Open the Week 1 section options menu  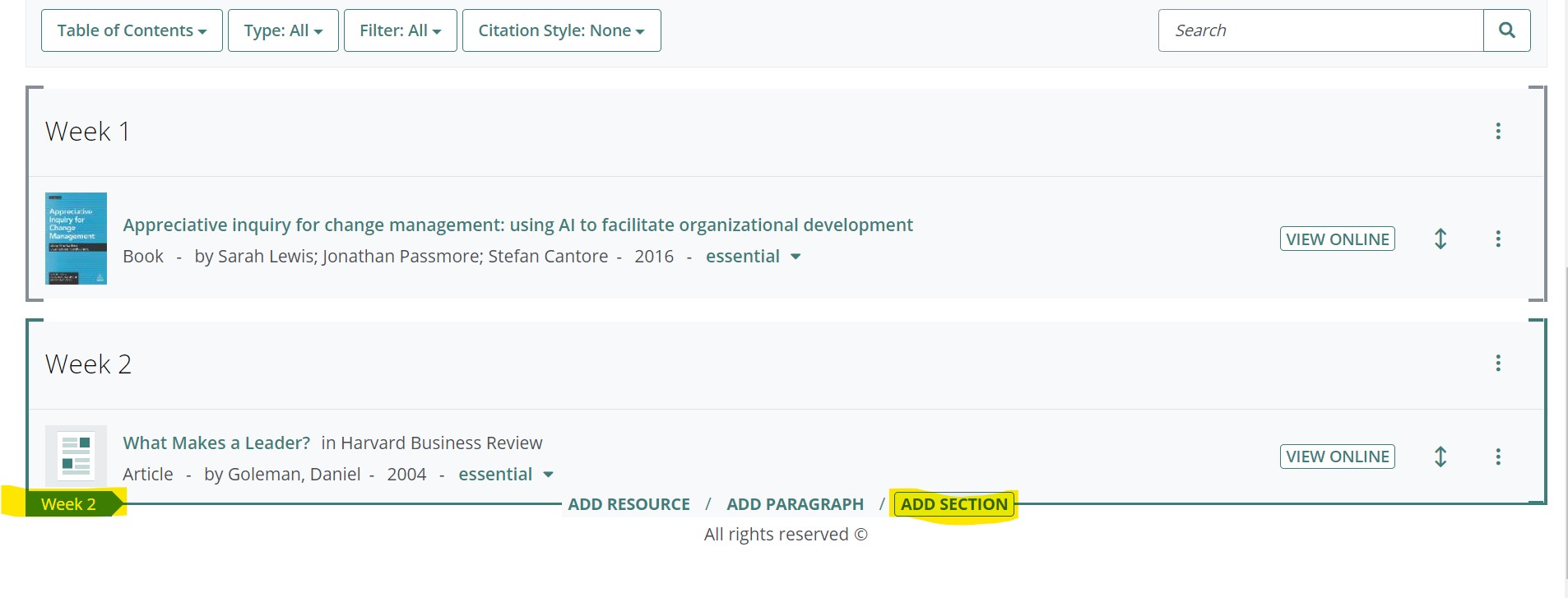[1497, 132]
